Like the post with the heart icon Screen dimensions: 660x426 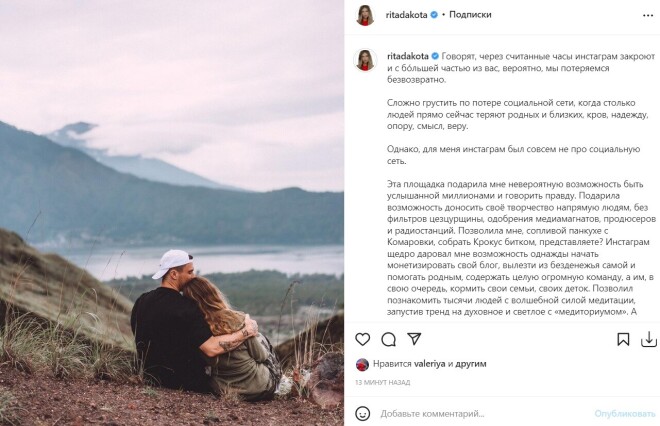(362, 340)
